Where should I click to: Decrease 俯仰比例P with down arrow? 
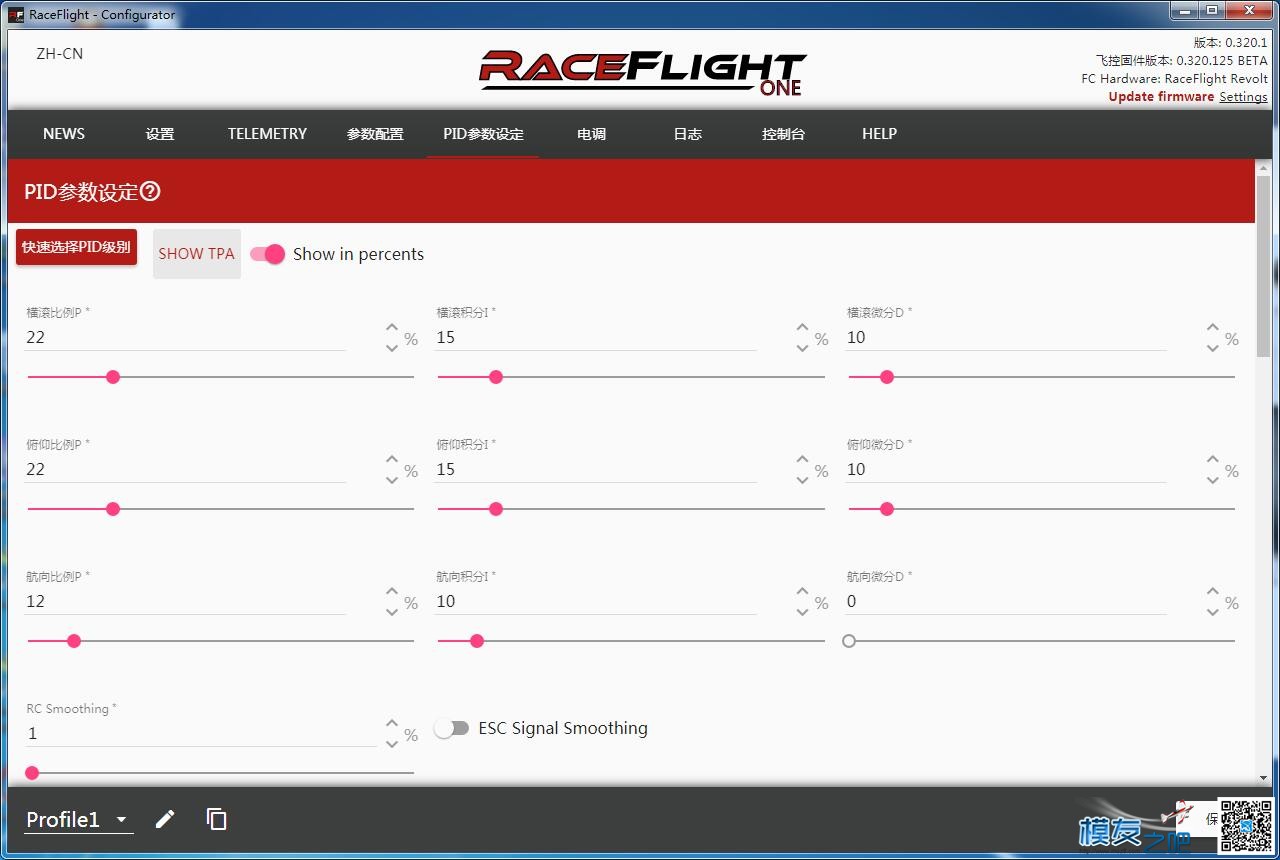(392, 479)
